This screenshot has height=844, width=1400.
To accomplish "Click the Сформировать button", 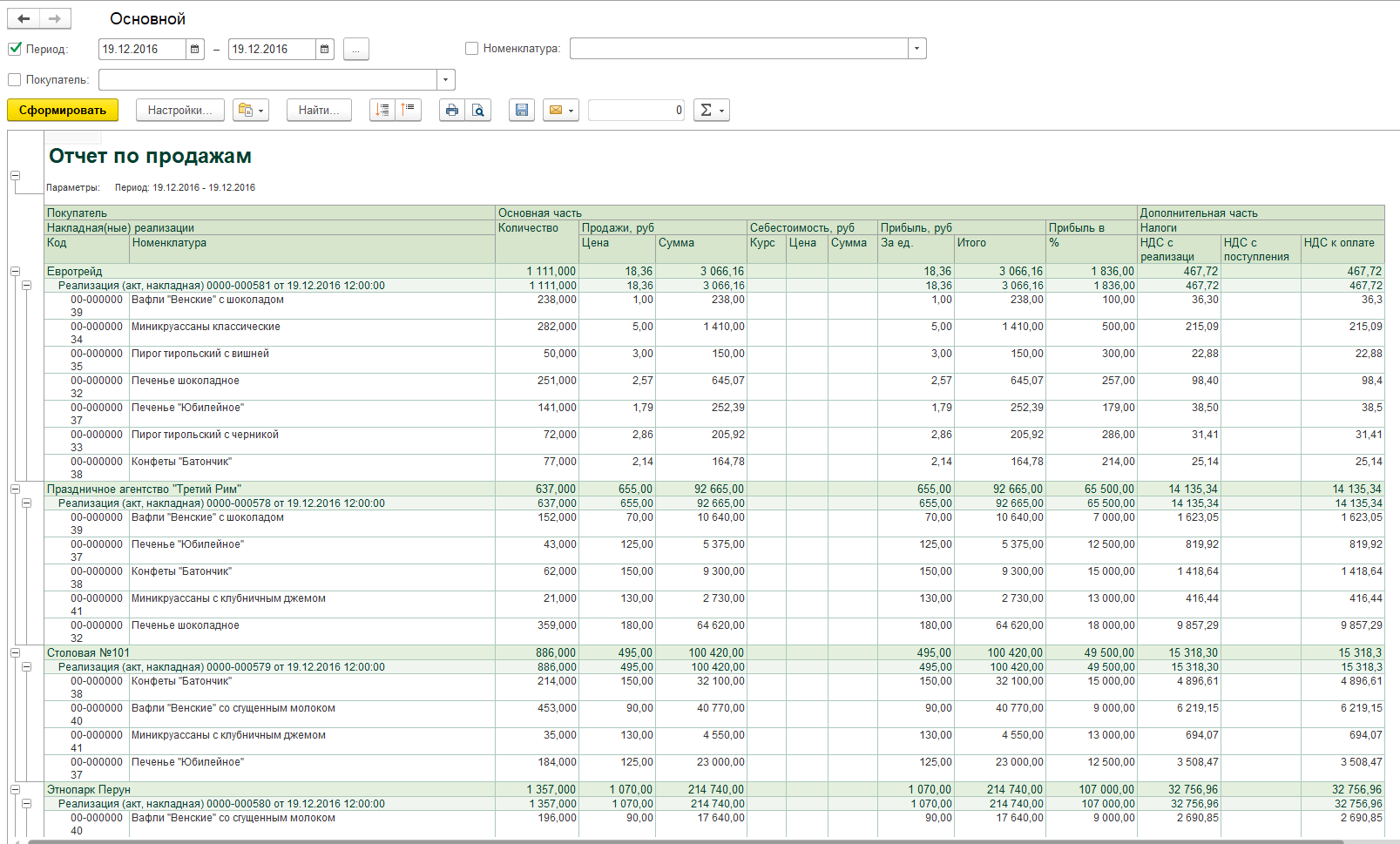I will point(63,110).
